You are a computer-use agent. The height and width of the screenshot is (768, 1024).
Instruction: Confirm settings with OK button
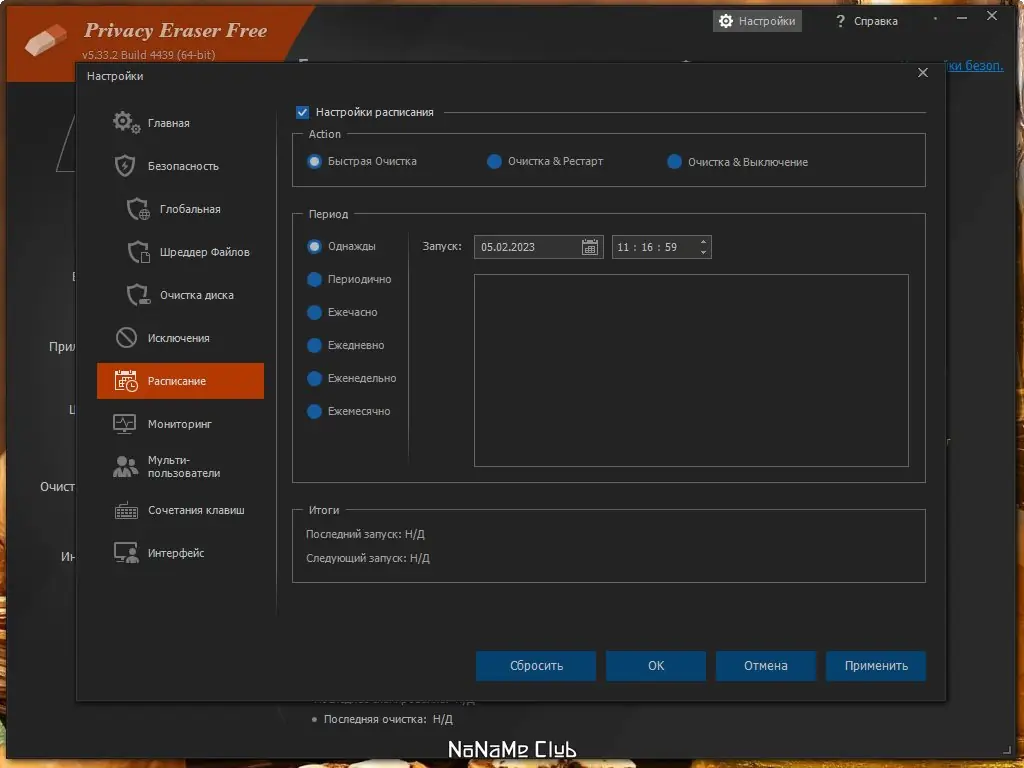[x=656, y=665]
